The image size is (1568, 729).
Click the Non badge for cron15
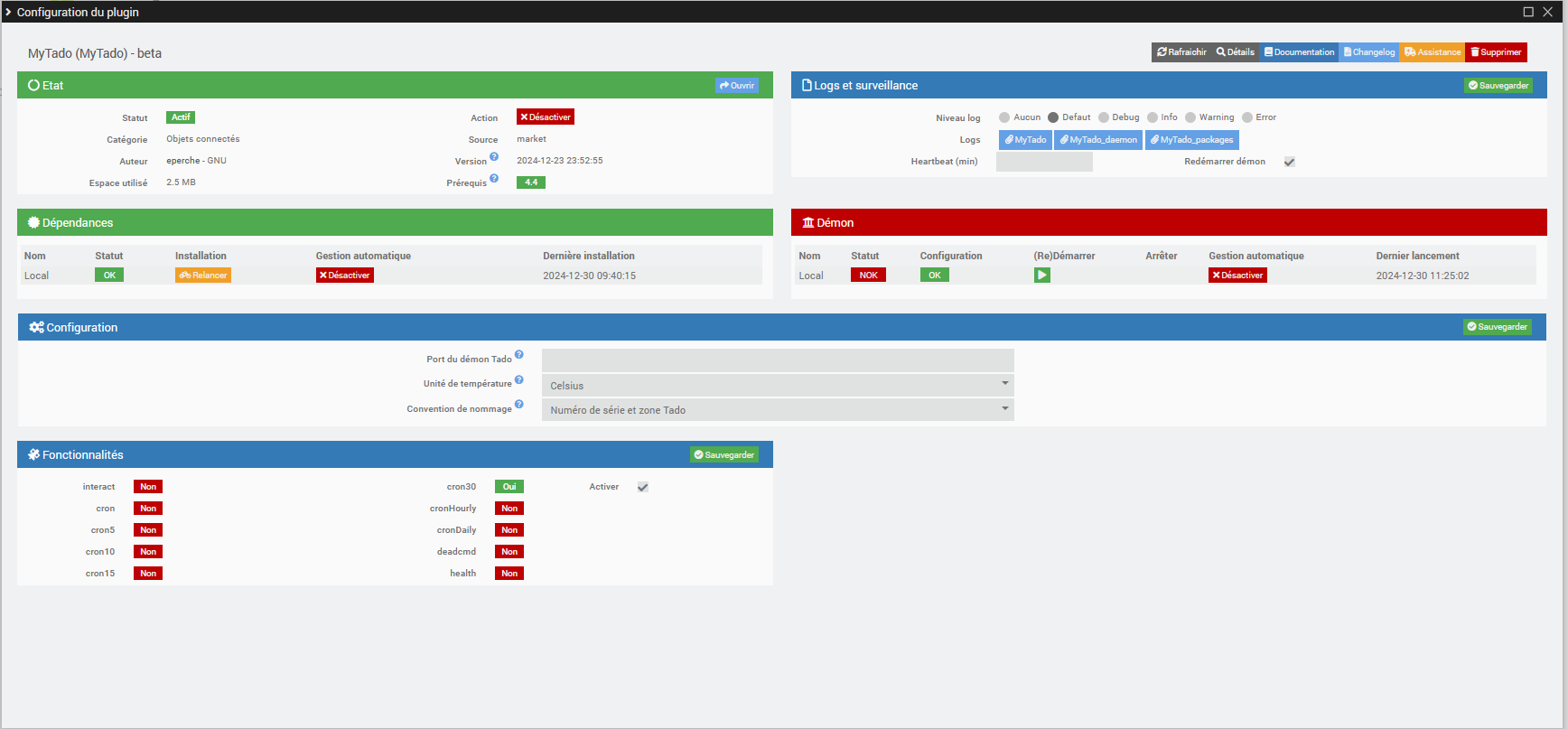148,574
